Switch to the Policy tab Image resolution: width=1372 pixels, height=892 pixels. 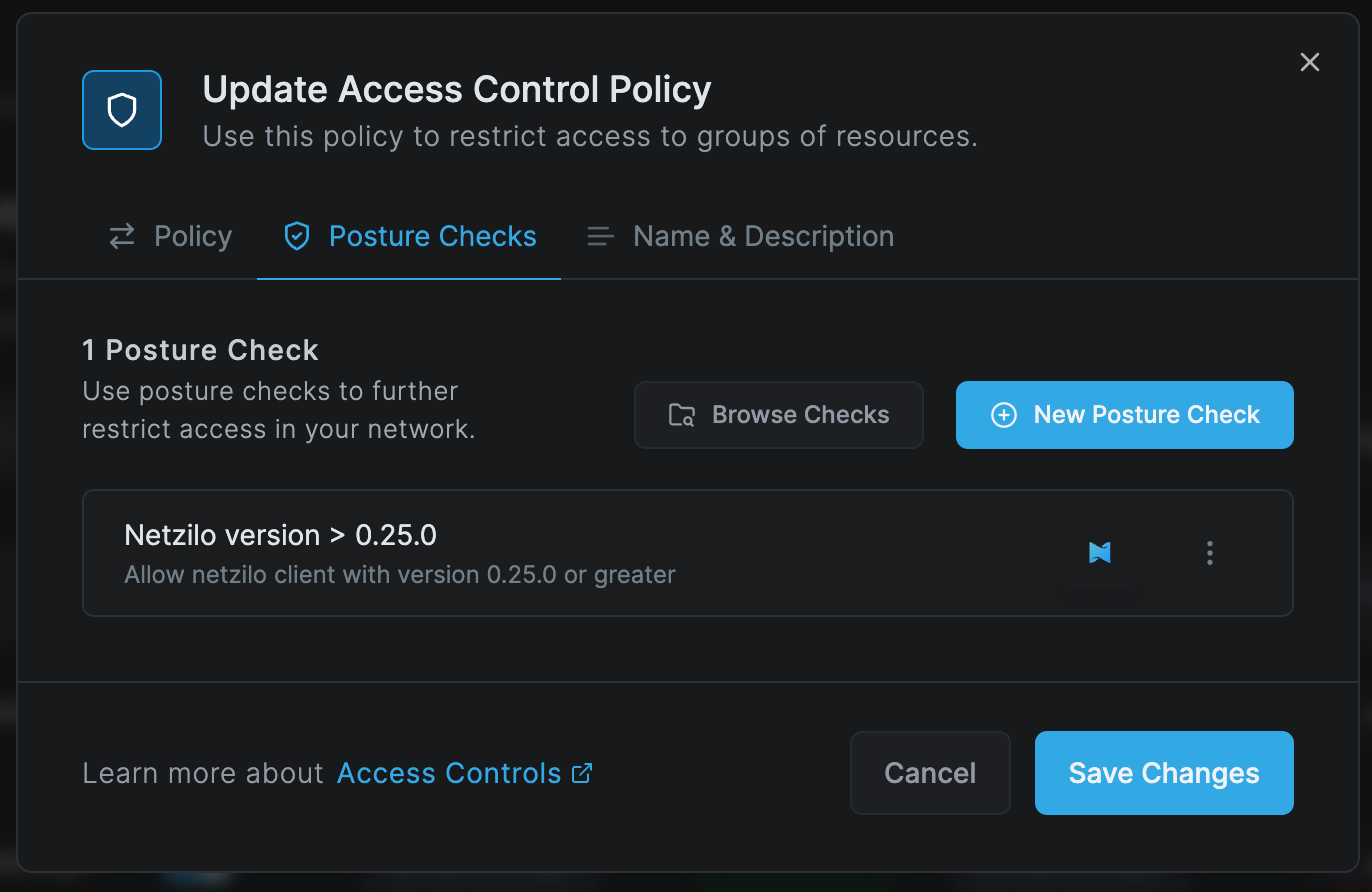(170, 237)
